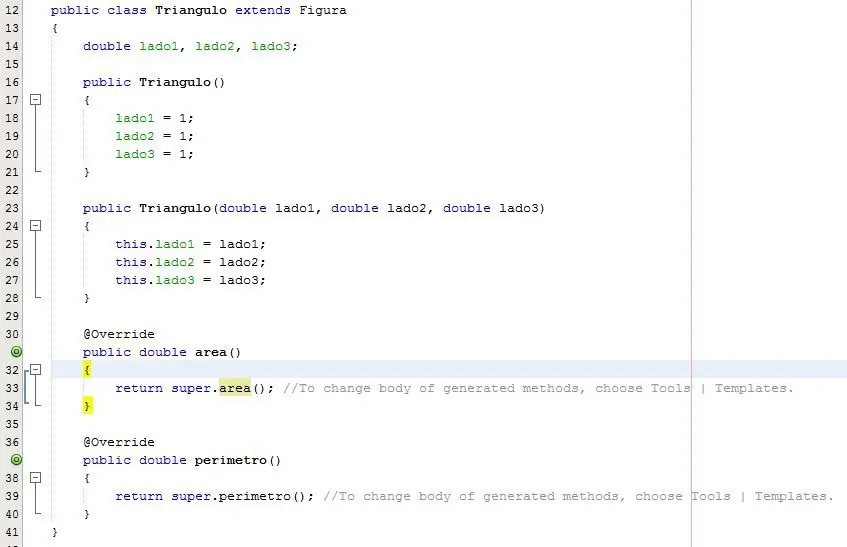The image size is (847, 547).
Task: Collapse the perimetro() method fold at line 38
Action: [35, 477]
